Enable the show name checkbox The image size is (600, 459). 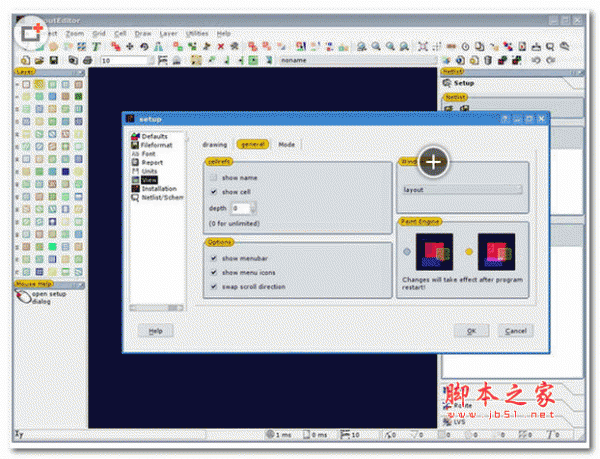(213, 177)
